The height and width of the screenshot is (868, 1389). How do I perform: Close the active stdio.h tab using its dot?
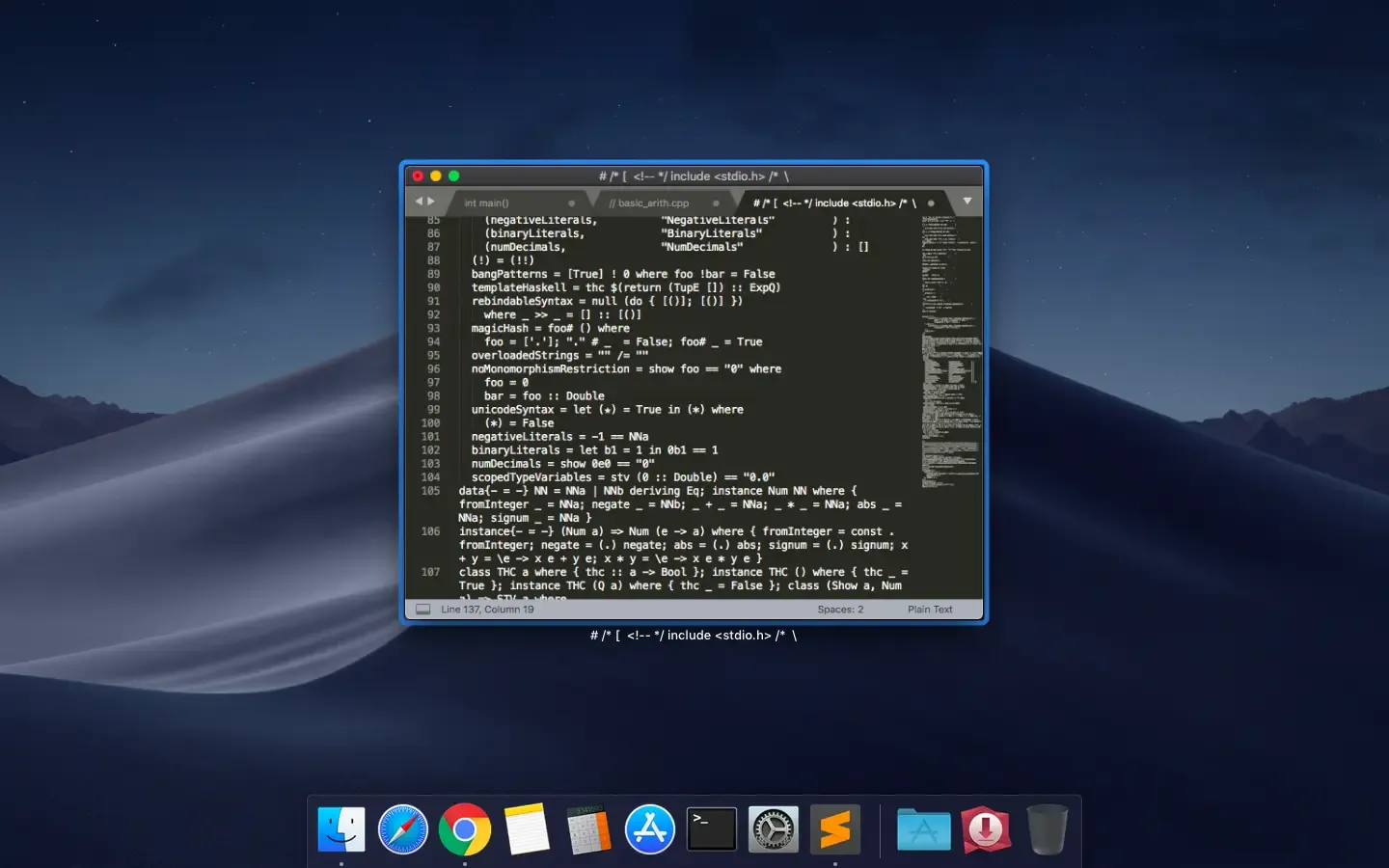pyautogui.click(x=930, y=203)
